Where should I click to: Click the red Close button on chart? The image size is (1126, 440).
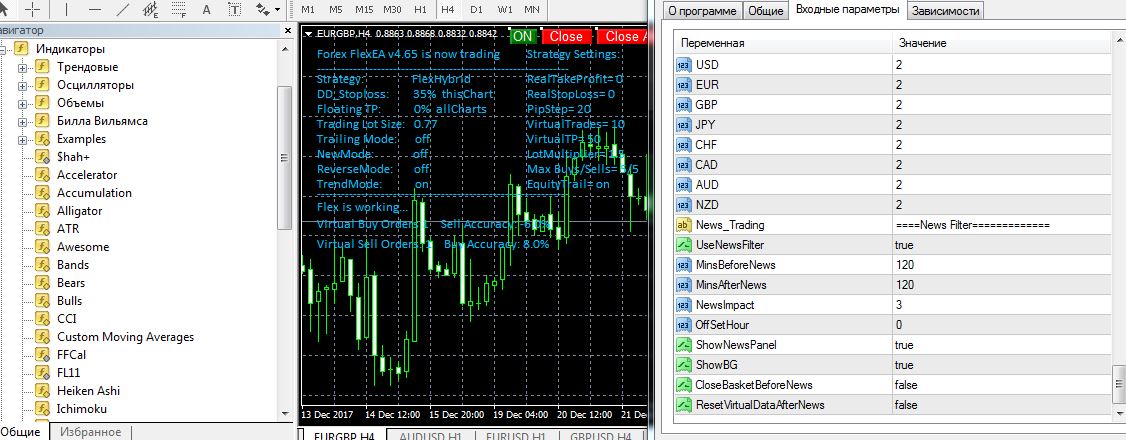pos(567,36)
